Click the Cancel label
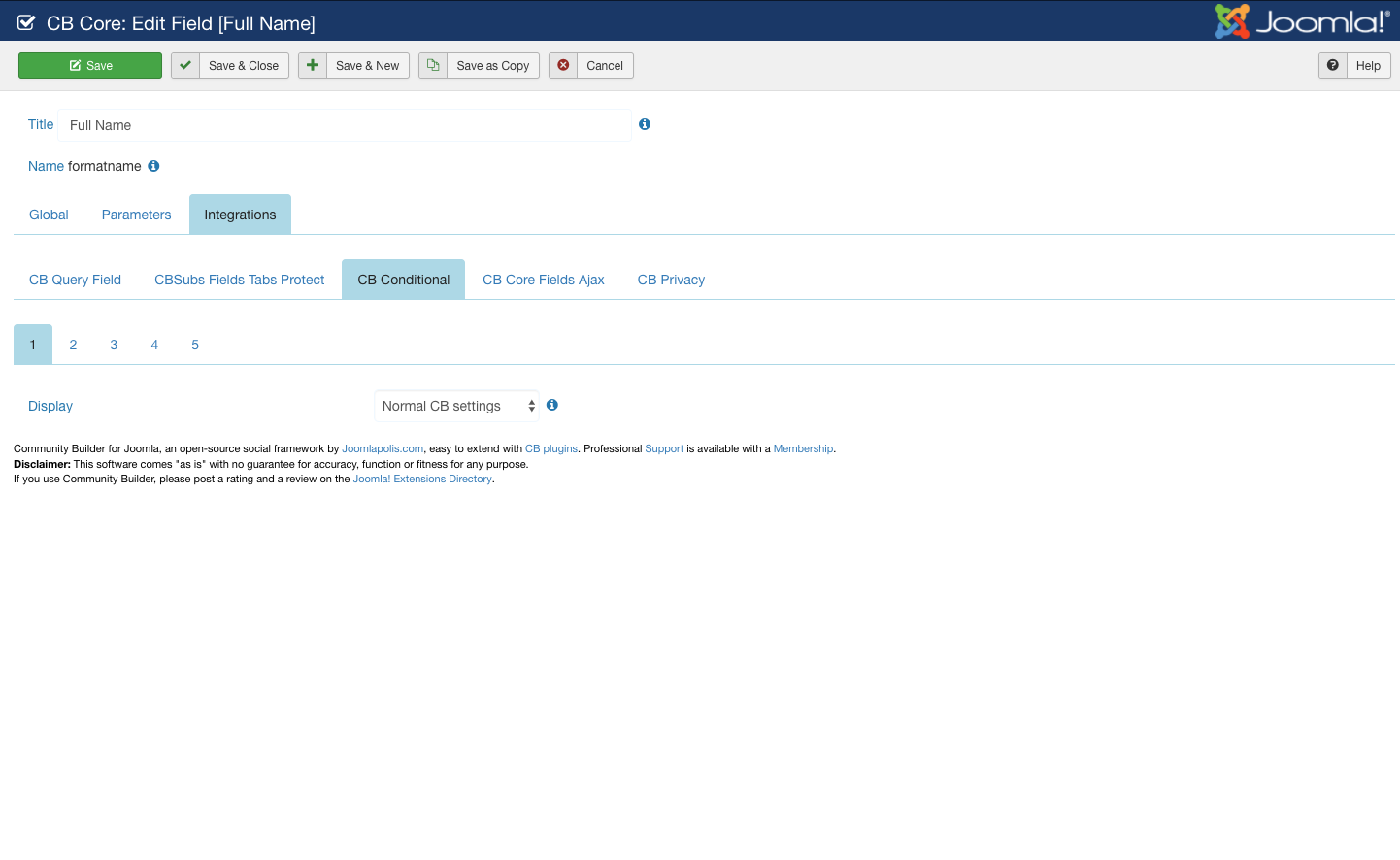The height and width of the screenshot is (860, 1400). [605, 66]
